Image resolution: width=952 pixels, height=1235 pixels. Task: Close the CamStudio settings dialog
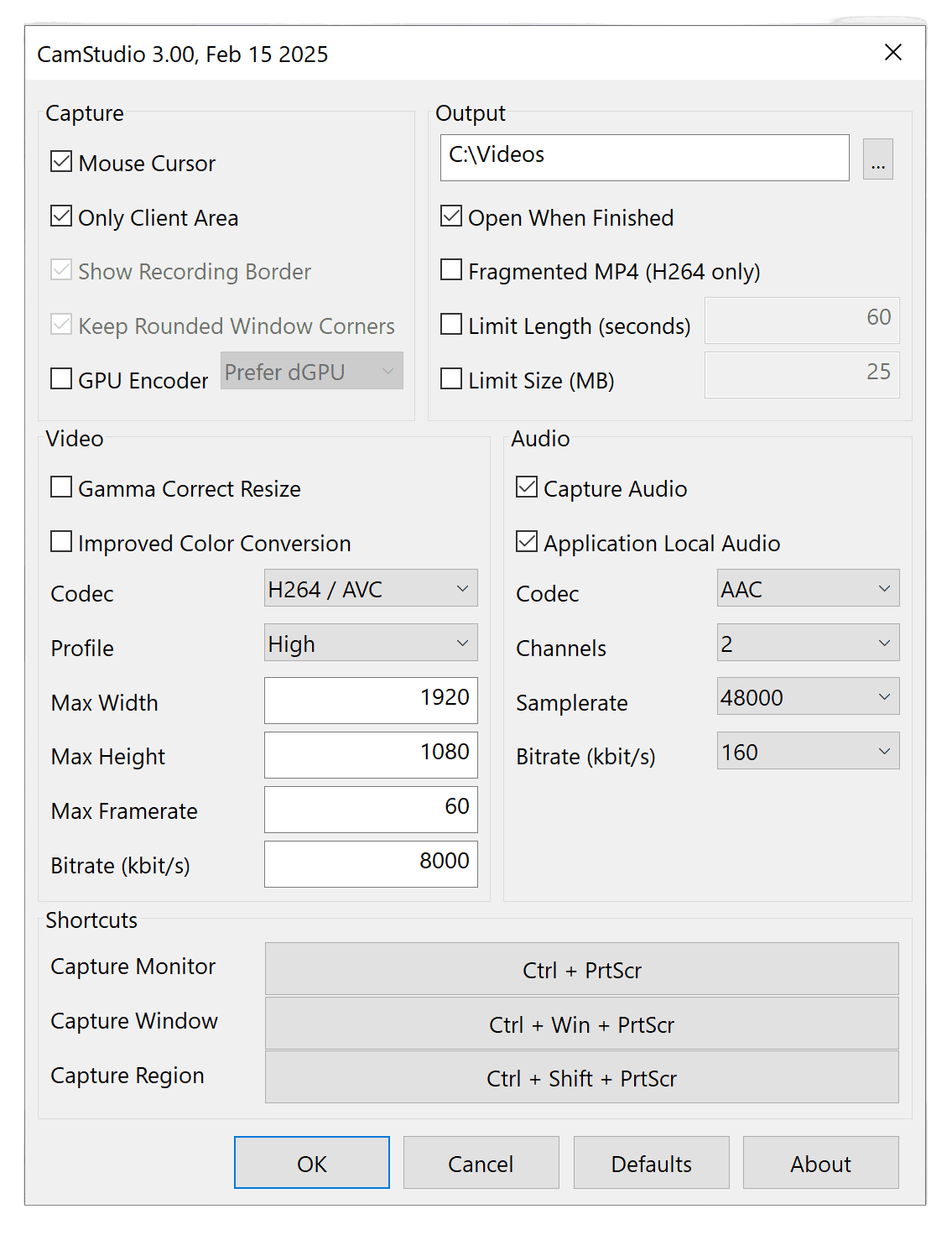892,53
